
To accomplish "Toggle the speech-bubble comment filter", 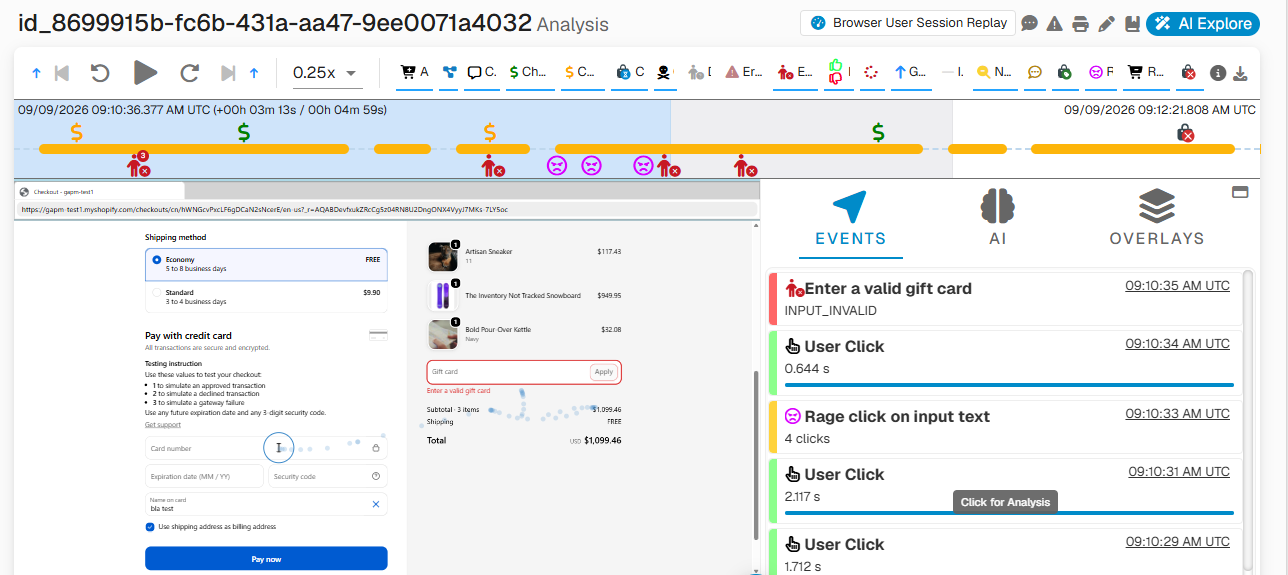I will (482, 72).
